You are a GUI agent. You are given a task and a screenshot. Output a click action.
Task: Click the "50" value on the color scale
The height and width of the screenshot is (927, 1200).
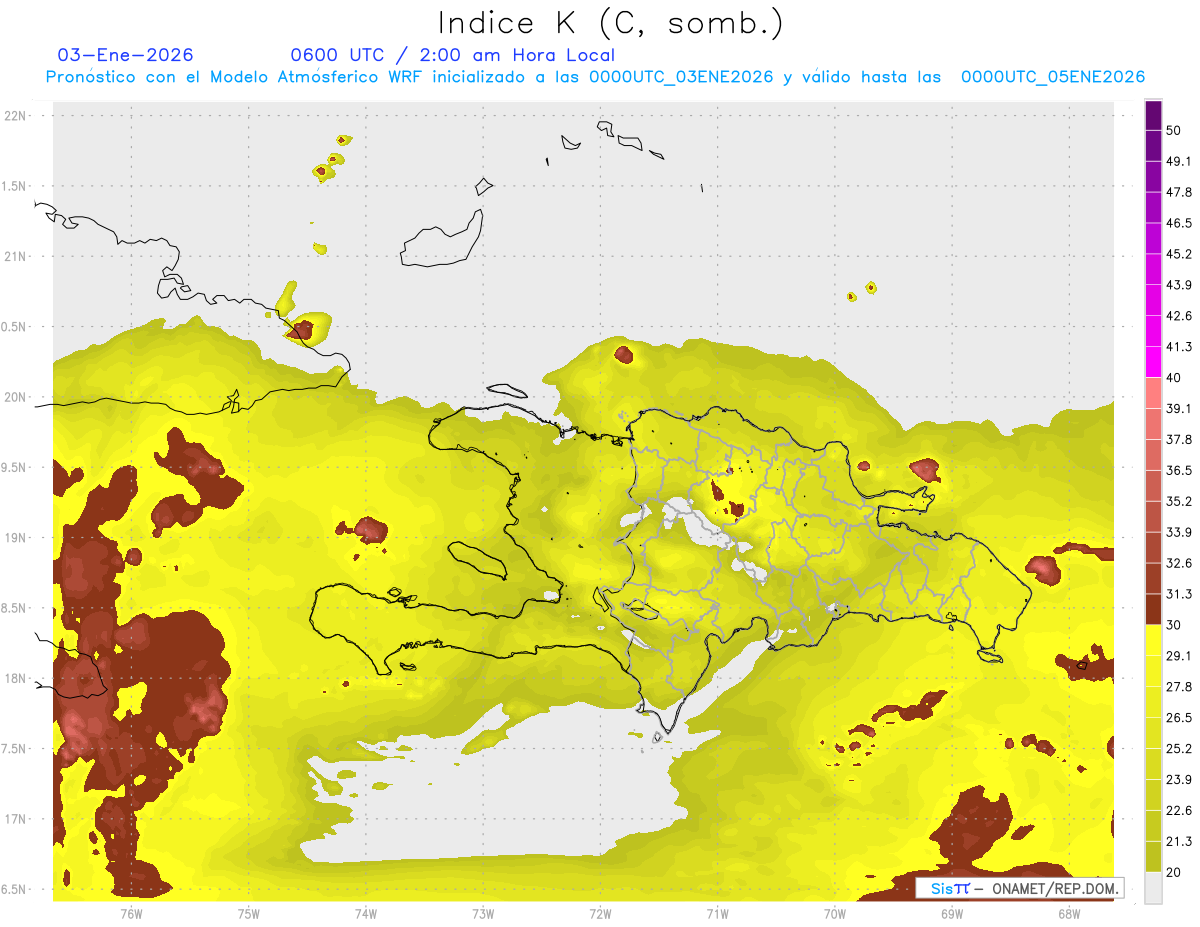(1175, 130)
